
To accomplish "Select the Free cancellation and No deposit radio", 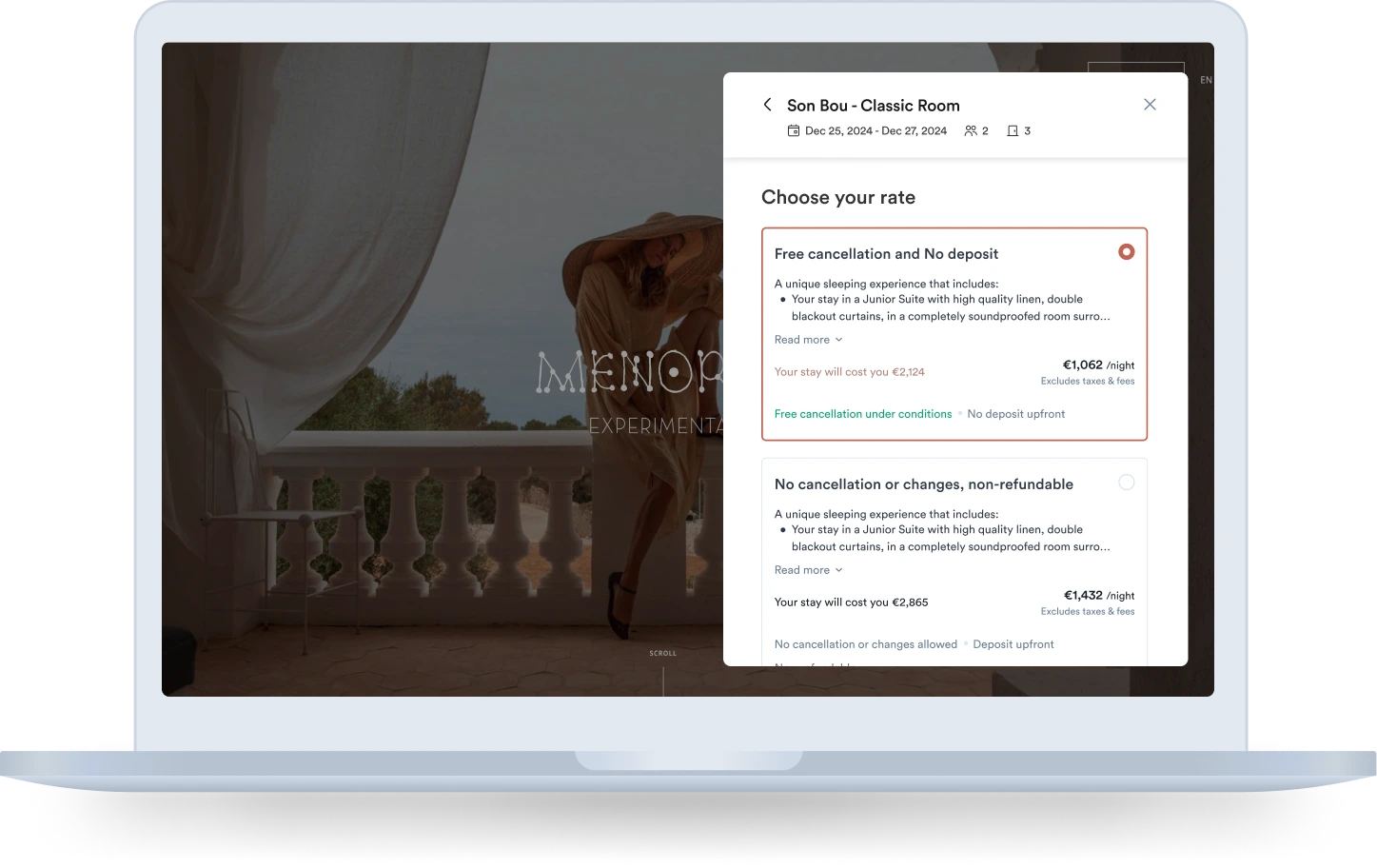I will 1126,252.
